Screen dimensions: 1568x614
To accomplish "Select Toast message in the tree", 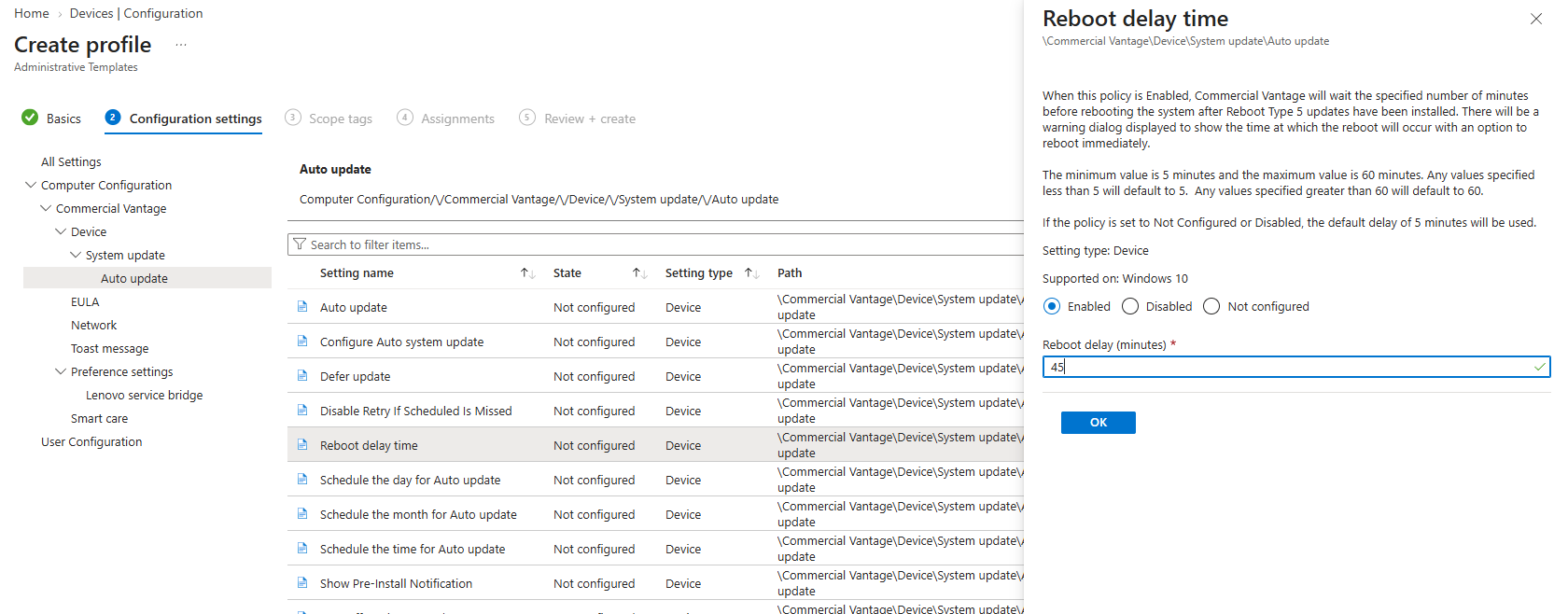I will 110,348.
